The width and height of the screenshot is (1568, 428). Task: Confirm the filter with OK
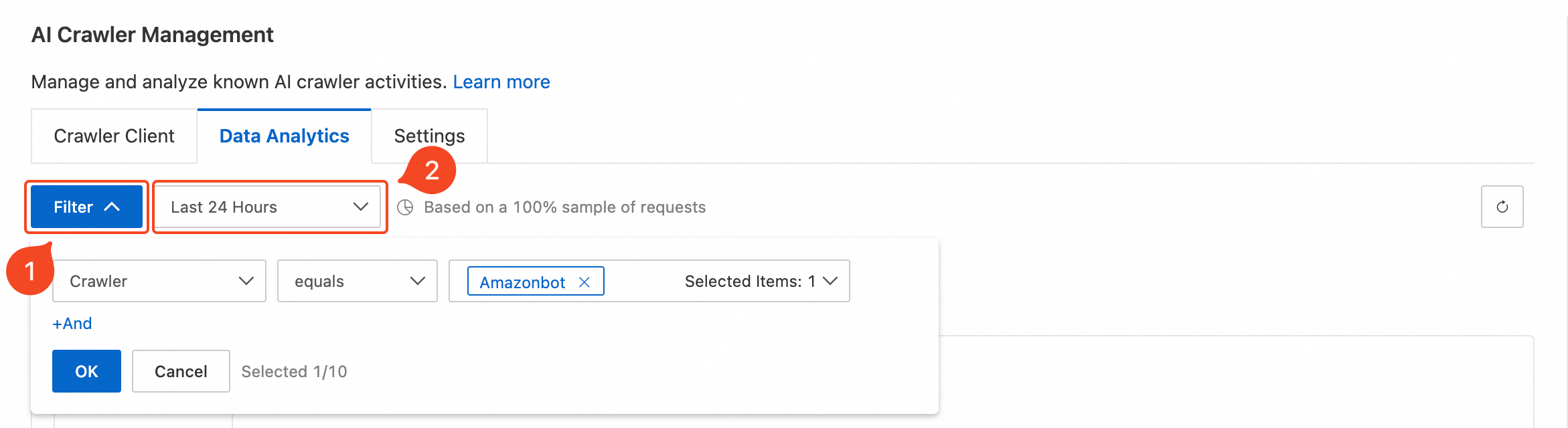click(x=86, y=371)
